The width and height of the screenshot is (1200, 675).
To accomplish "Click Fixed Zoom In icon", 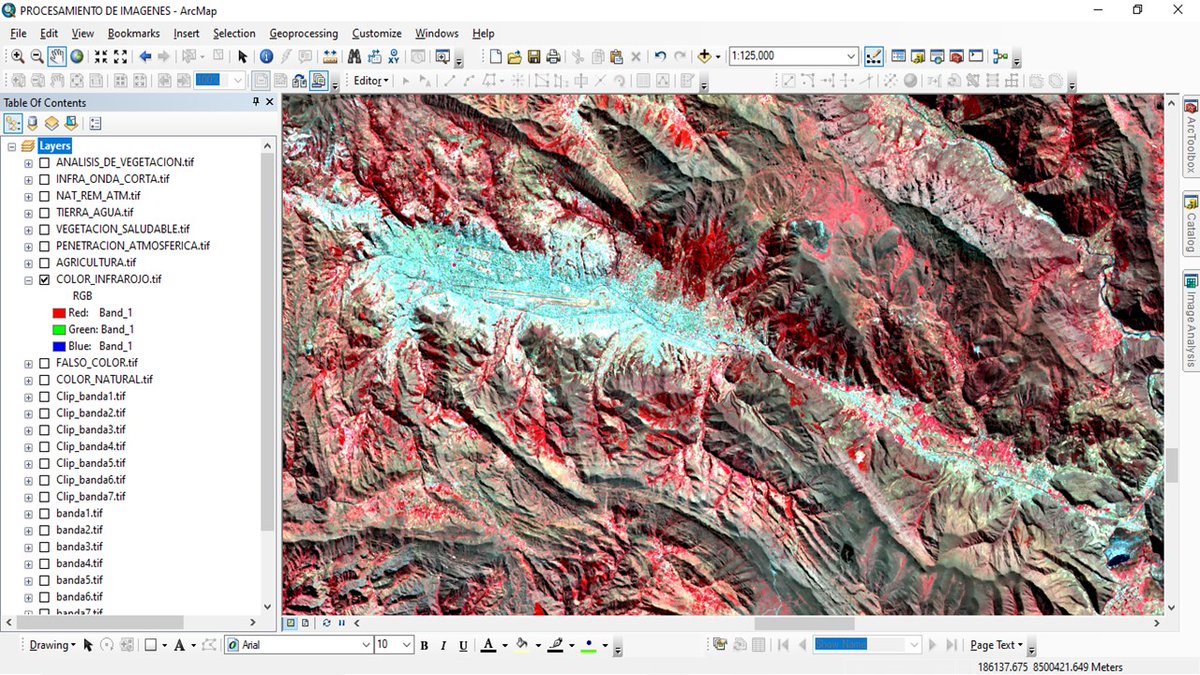I will [x=101, y=56].
